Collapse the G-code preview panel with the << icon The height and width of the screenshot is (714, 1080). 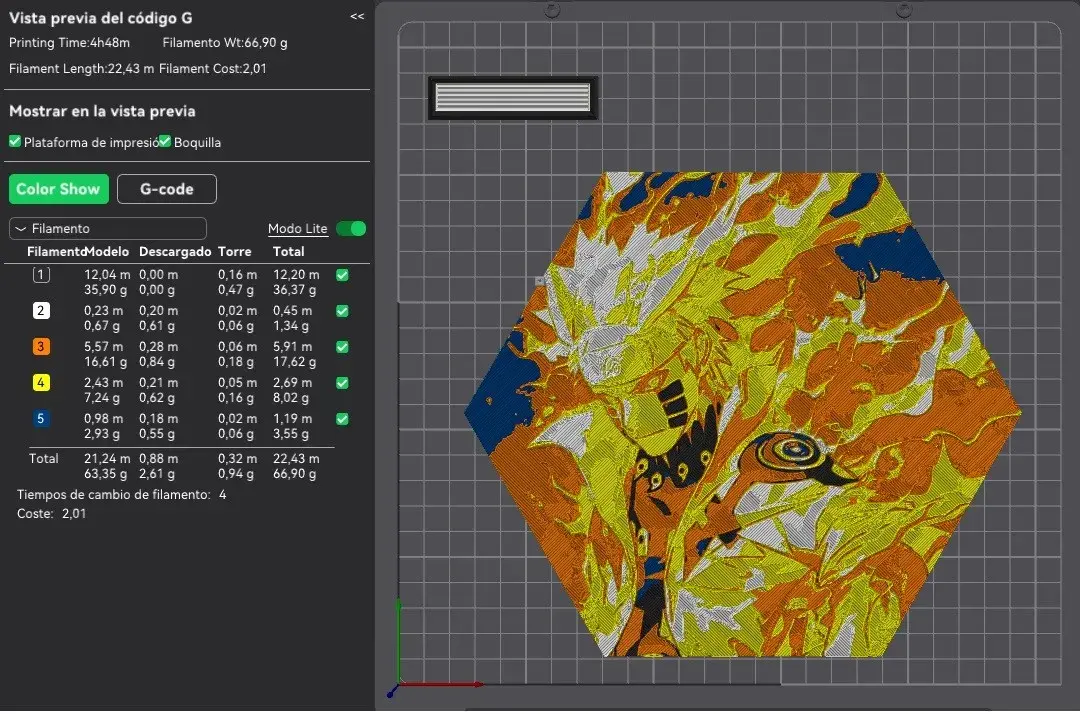pyautogui.click(x=357, y=16)
